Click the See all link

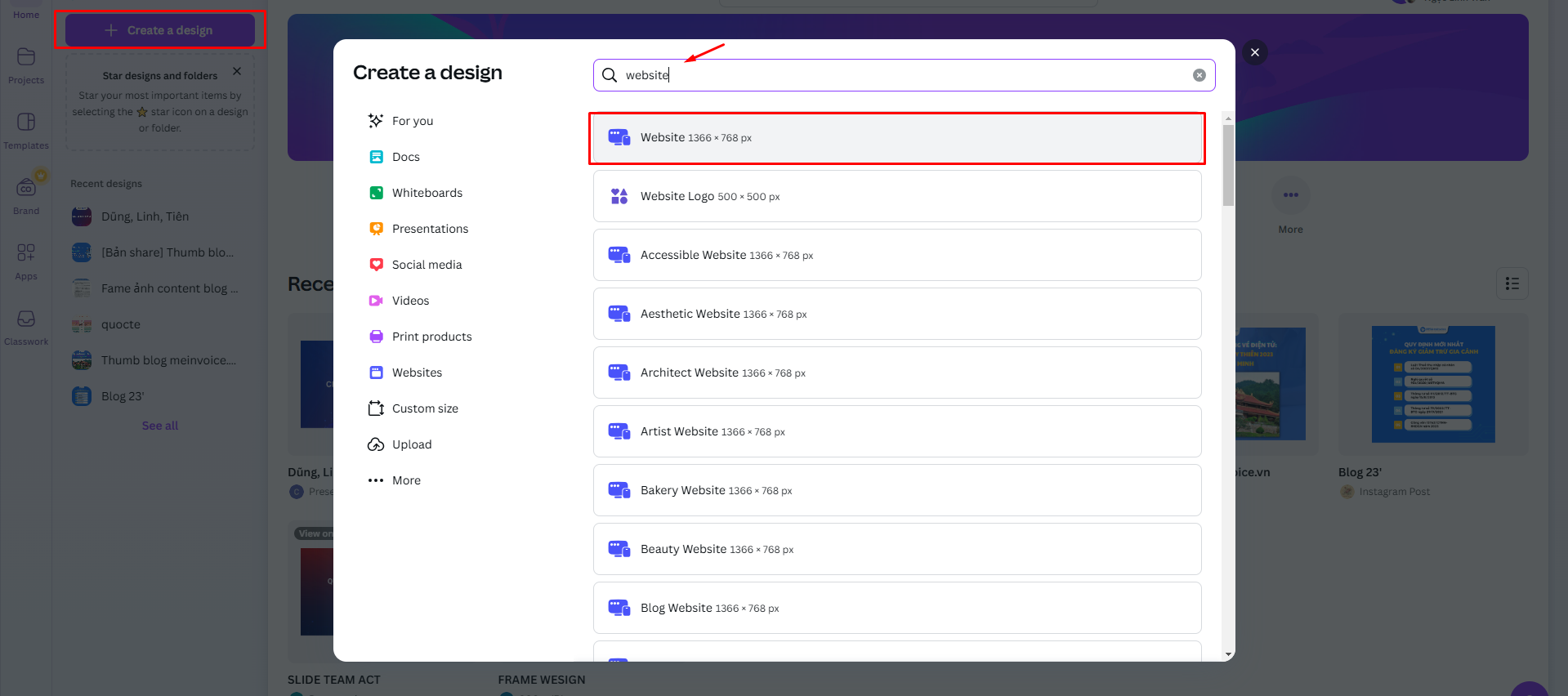click(x=160, y=426)
